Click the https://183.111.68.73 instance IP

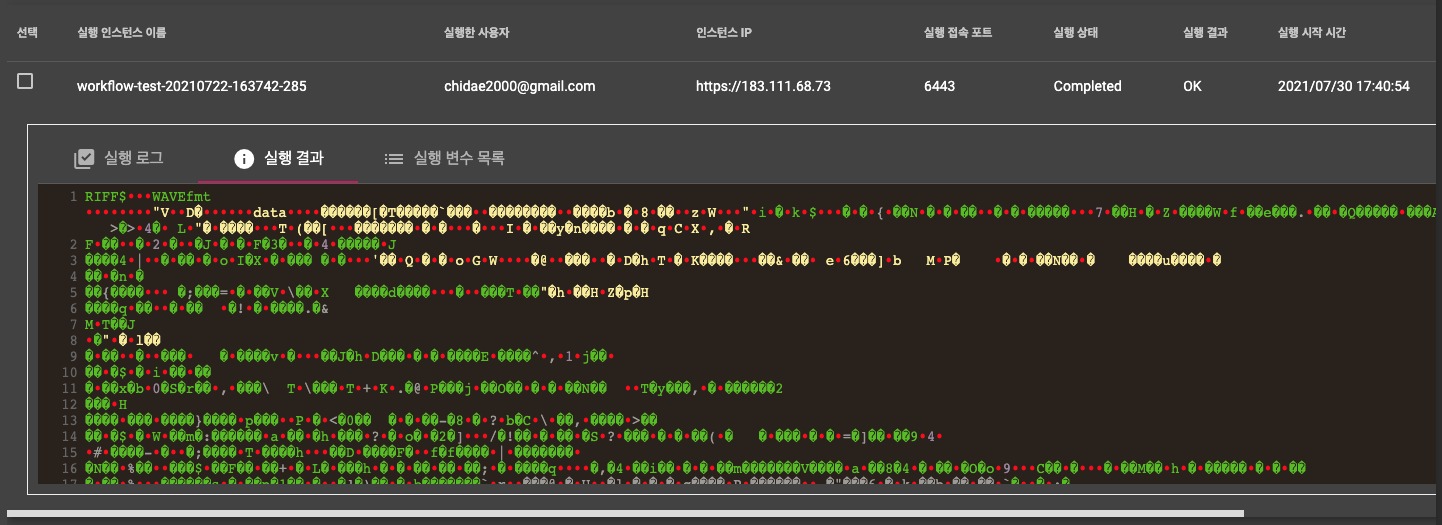point(763,86)
